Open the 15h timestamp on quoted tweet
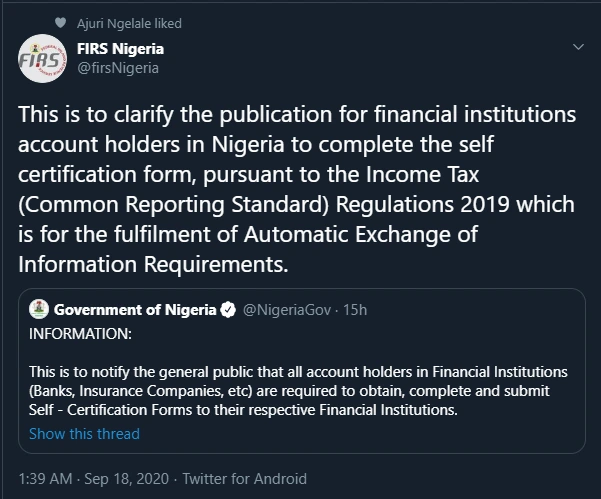This screenshot has height=499, width=601. pos(355,310)
